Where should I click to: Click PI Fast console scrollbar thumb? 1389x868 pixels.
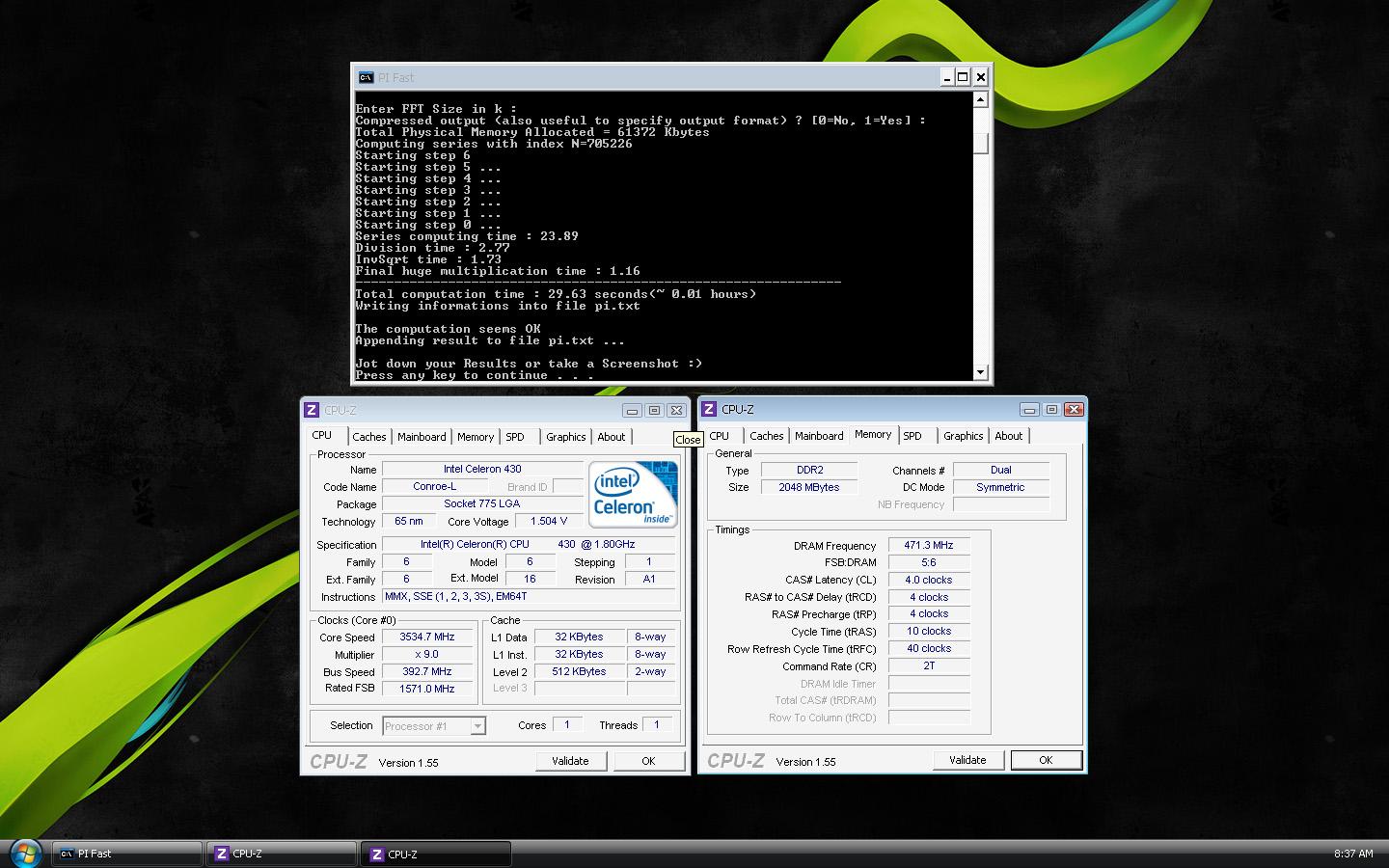point(980,143)
